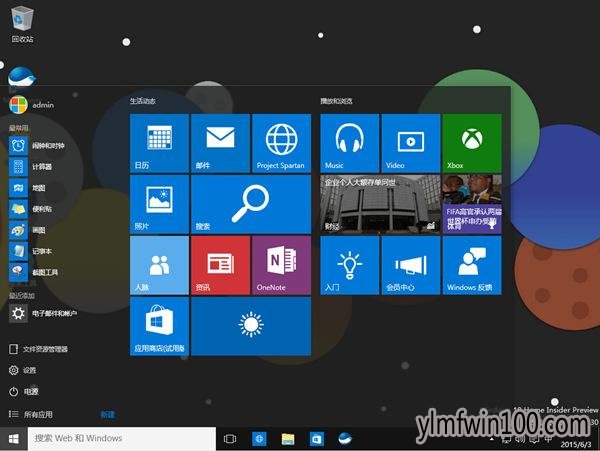Click the 2015/6/3 date in taskbar
Image resolution: width=600 pixels, height=451 pixels.
pos(576,444)
